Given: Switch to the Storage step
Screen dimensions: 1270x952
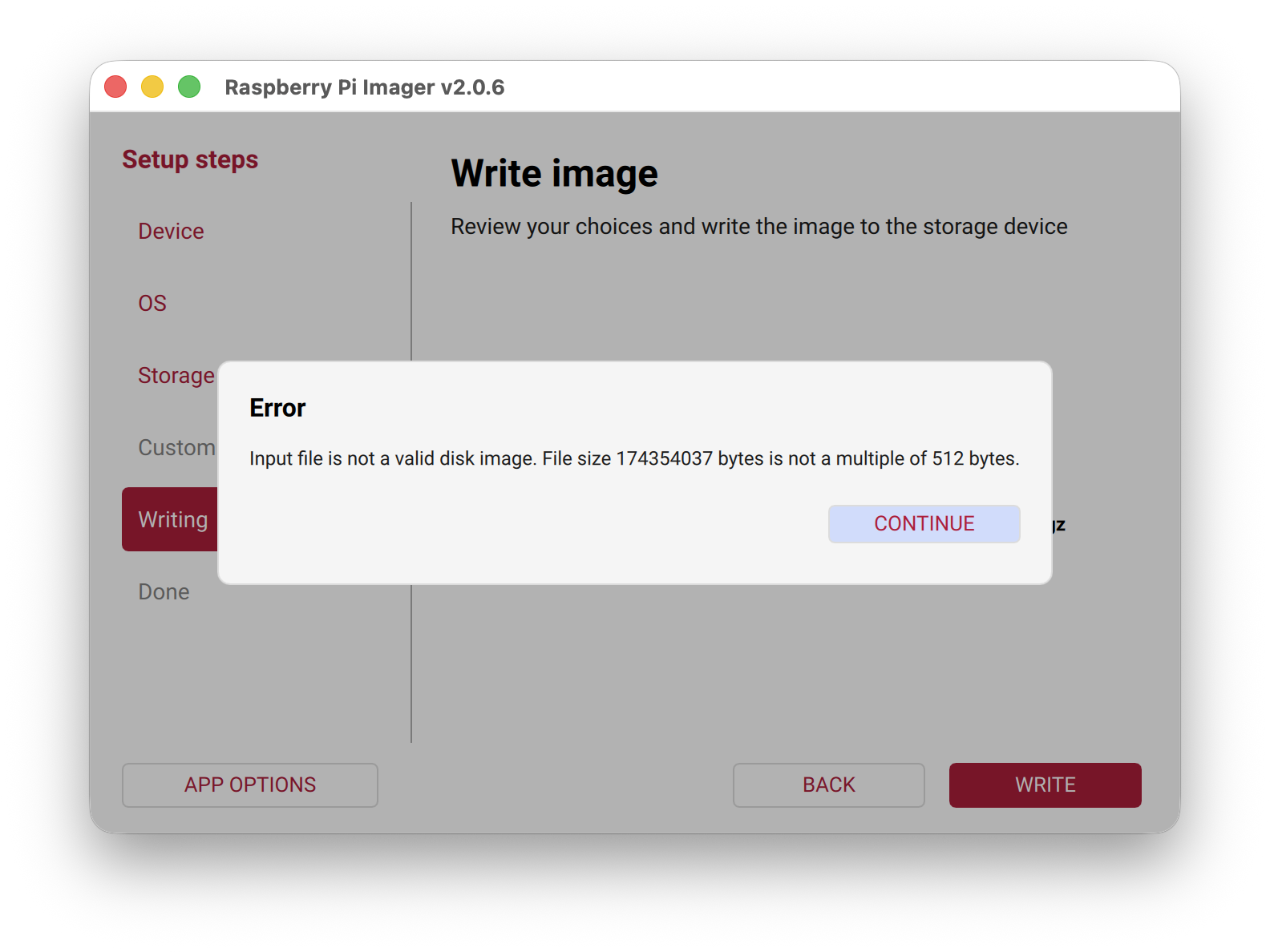Looking at the screenshot, I should (x=176, y=375).
